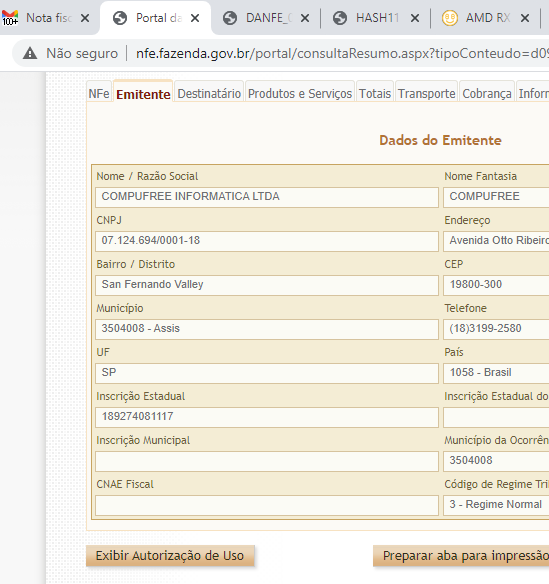Click the smiley icon on AMD RX tab
549x584 pixels.
[450, 18]
